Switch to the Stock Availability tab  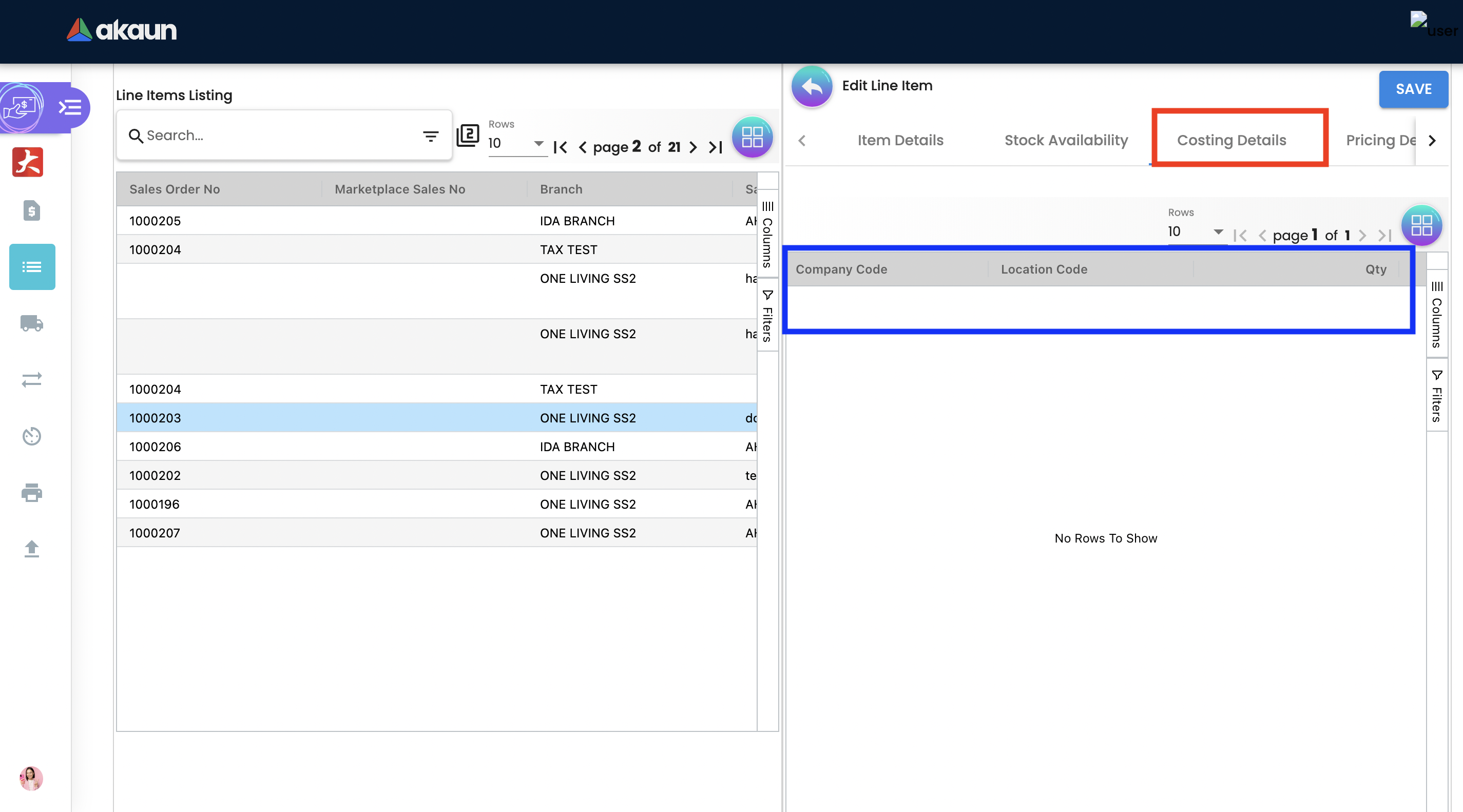1066,140
